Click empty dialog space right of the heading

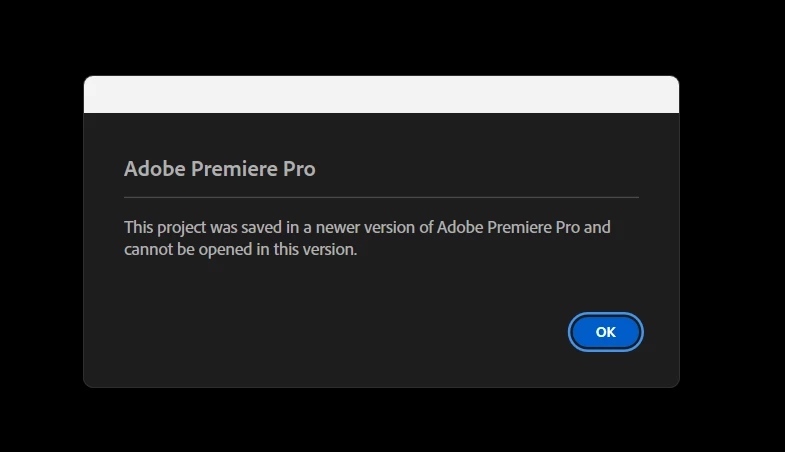click(480, 169)
